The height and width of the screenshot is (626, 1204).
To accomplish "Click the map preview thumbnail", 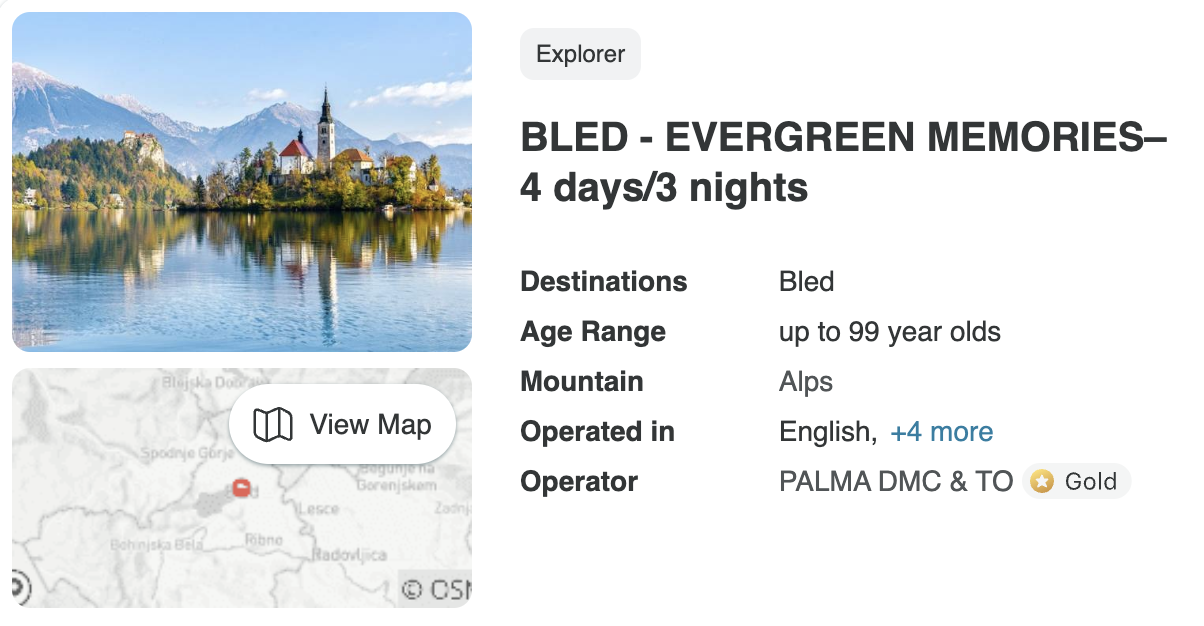I will coord(242,488).
